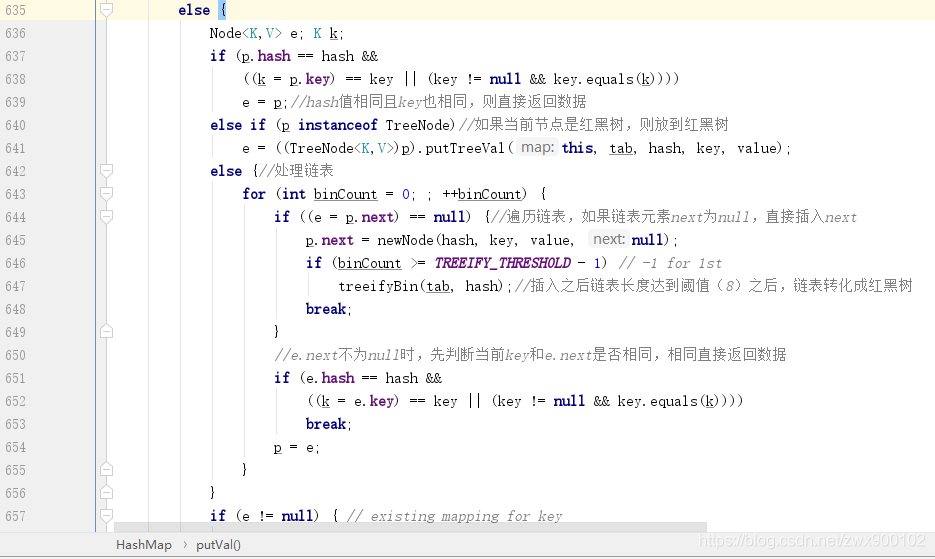935x559 pixels.
Task: Click fold end marker at line 656
Action: tap(106, 493)
